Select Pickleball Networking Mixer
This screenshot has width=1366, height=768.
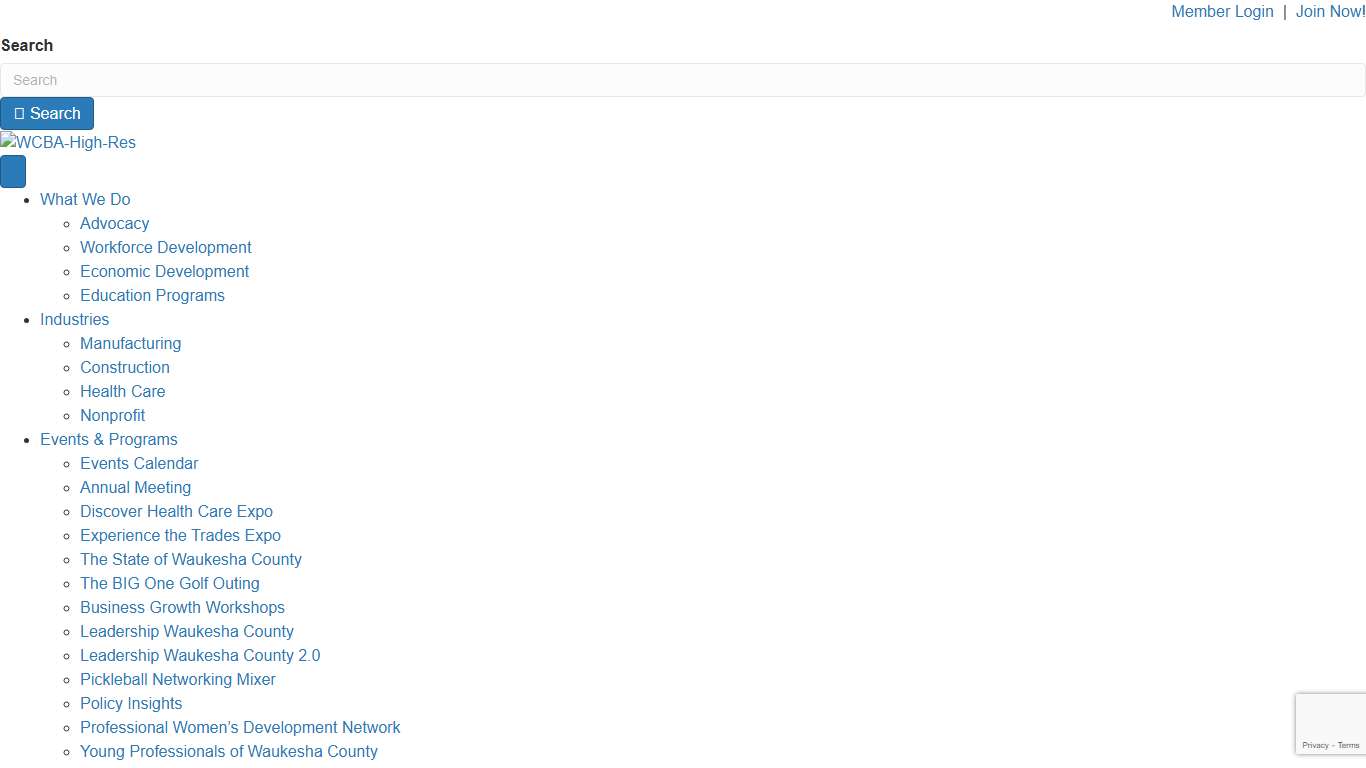[177, 680]
